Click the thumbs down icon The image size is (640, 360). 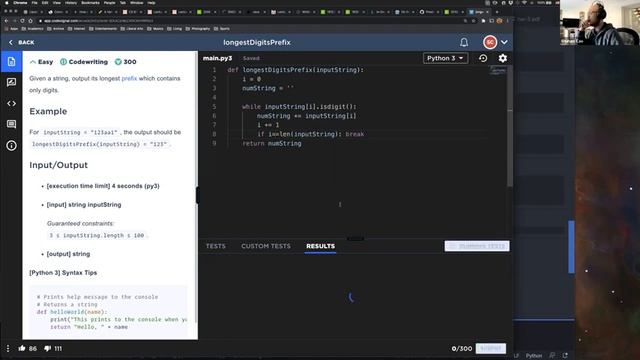[x=47, y=348]
